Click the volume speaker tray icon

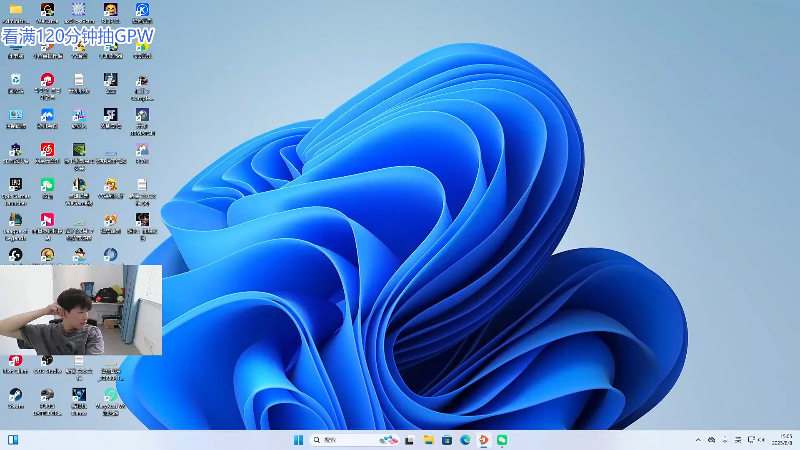(762, 440)
